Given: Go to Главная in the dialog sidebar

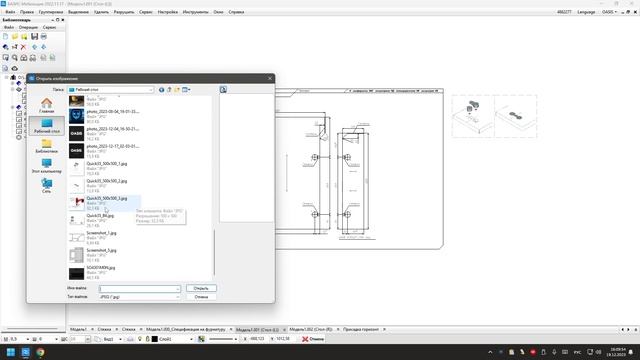Looking at the screenshot, I should (47, 105).
